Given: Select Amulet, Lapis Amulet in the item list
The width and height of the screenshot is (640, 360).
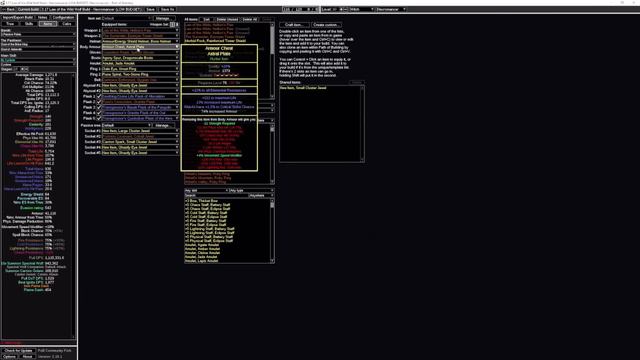Looking at the screenshot, I should (x=202, y=261).
